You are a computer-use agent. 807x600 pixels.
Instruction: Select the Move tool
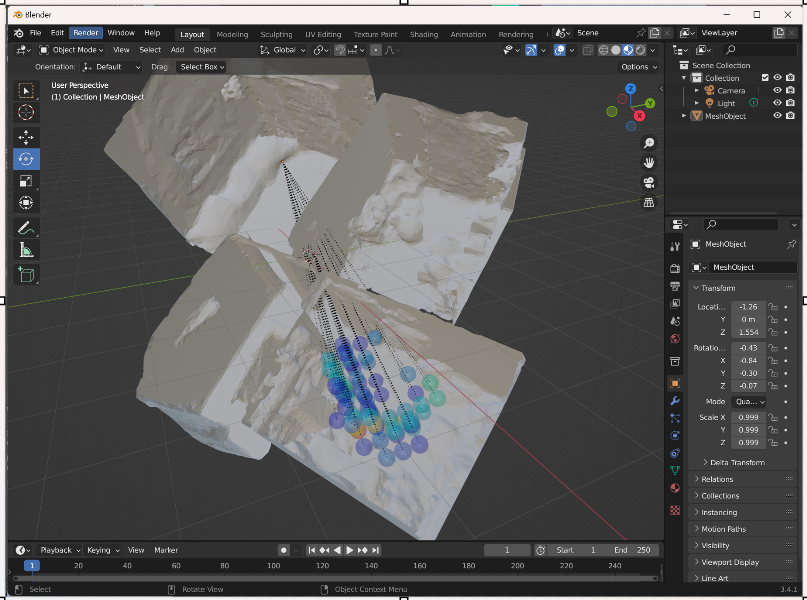26,137
